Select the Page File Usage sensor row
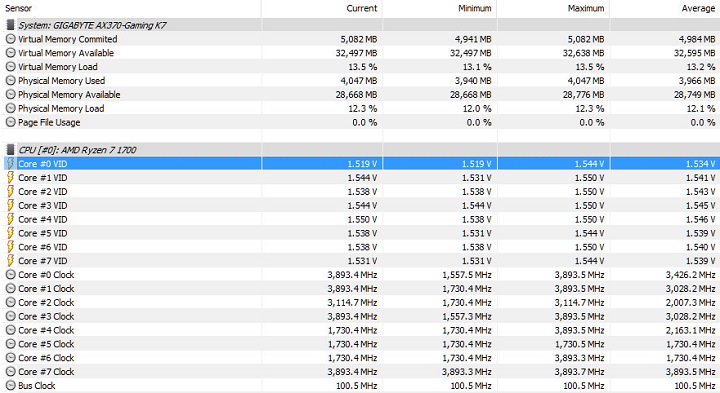This screenshot has width=720, height=393. (360, 122)
